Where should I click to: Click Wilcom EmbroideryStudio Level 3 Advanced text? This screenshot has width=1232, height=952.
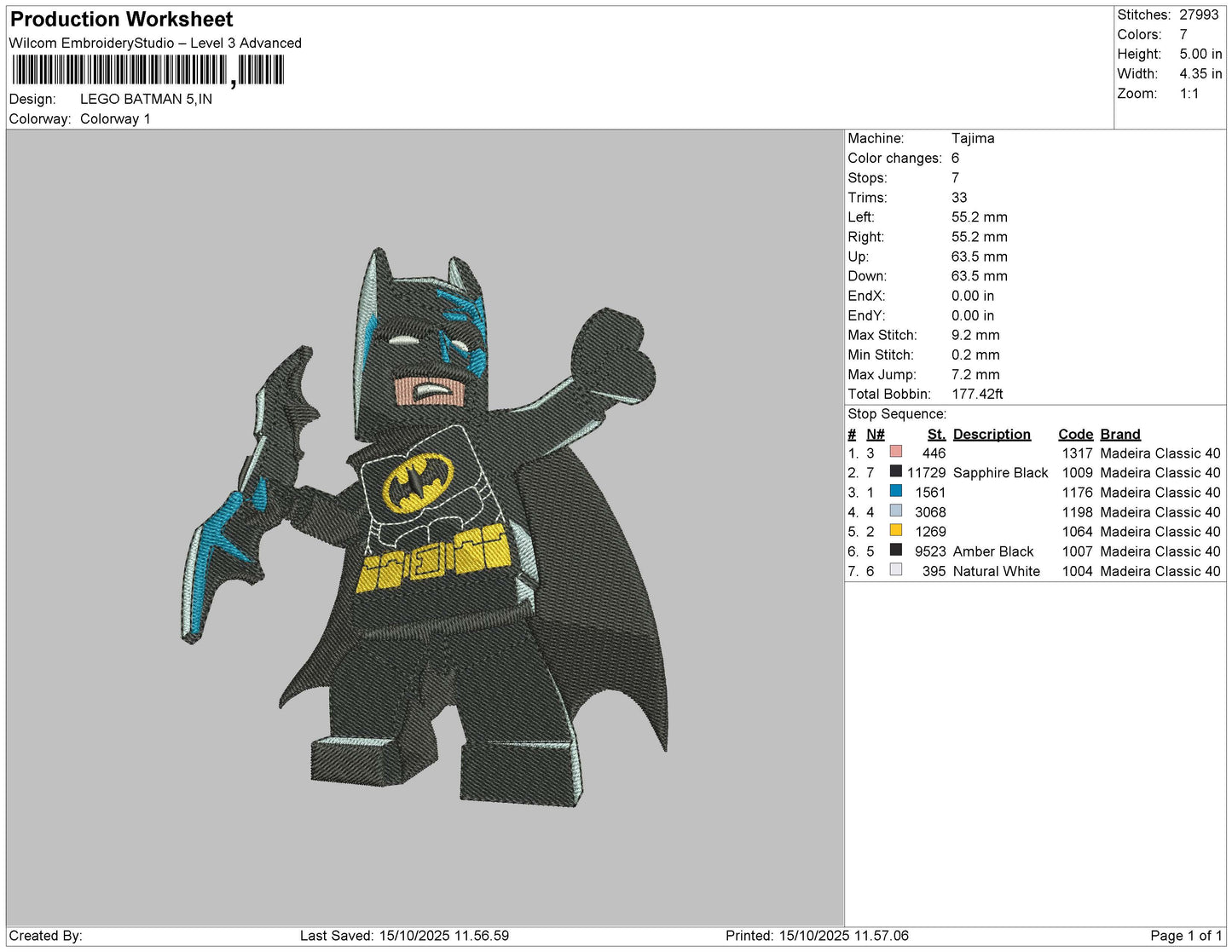click(155, 43)
